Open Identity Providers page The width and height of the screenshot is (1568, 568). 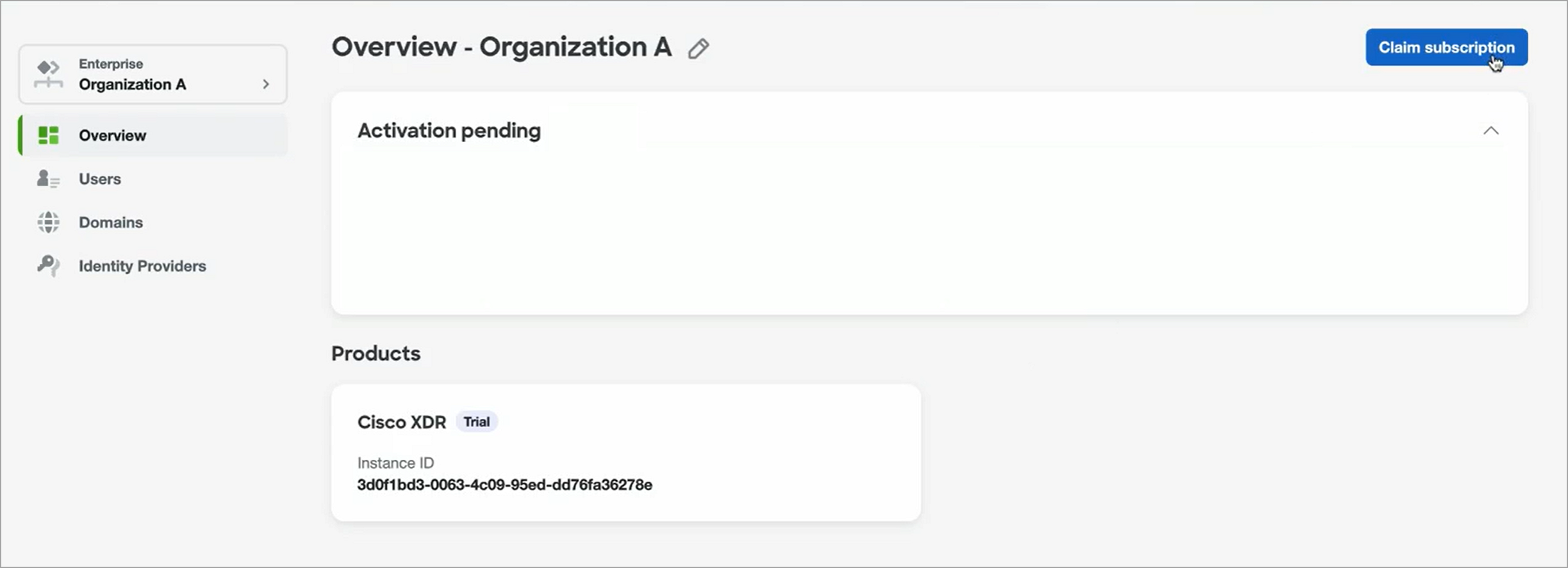153,266
